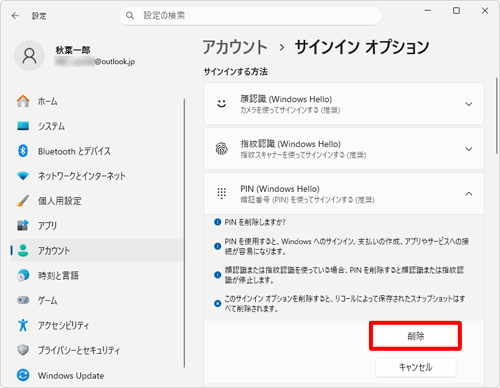Image resolution: width=500 pixels, height=388 pixels.
Task: Open システム settings category
Action: click(97, 126)
